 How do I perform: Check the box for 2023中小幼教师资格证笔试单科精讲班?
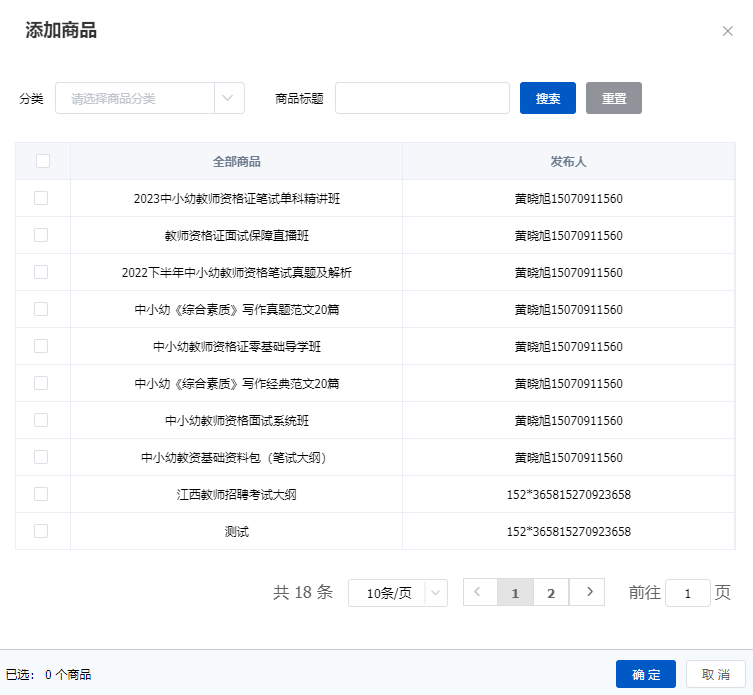click(x=41, y=198)
